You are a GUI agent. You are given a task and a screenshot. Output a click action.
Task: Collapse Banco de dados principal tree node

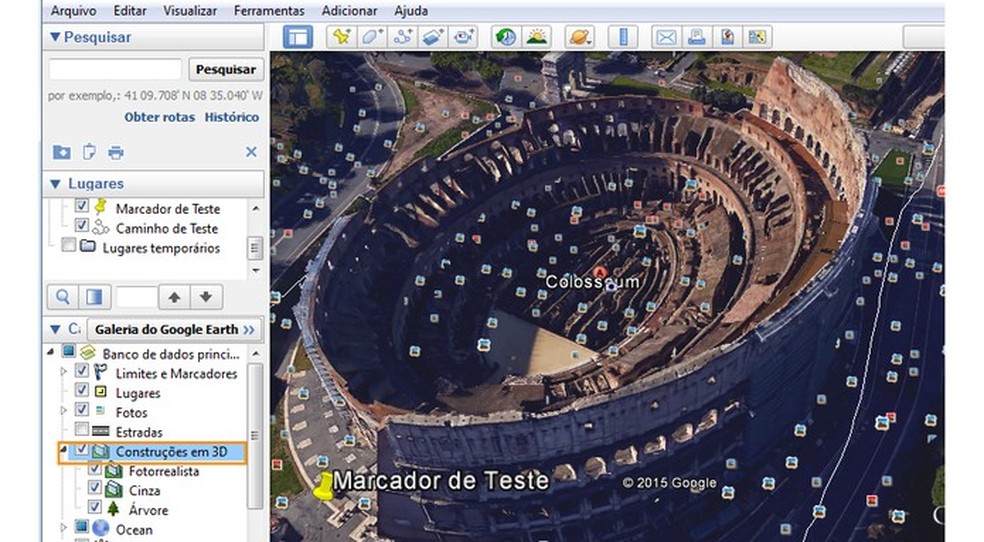pos(51,352)
